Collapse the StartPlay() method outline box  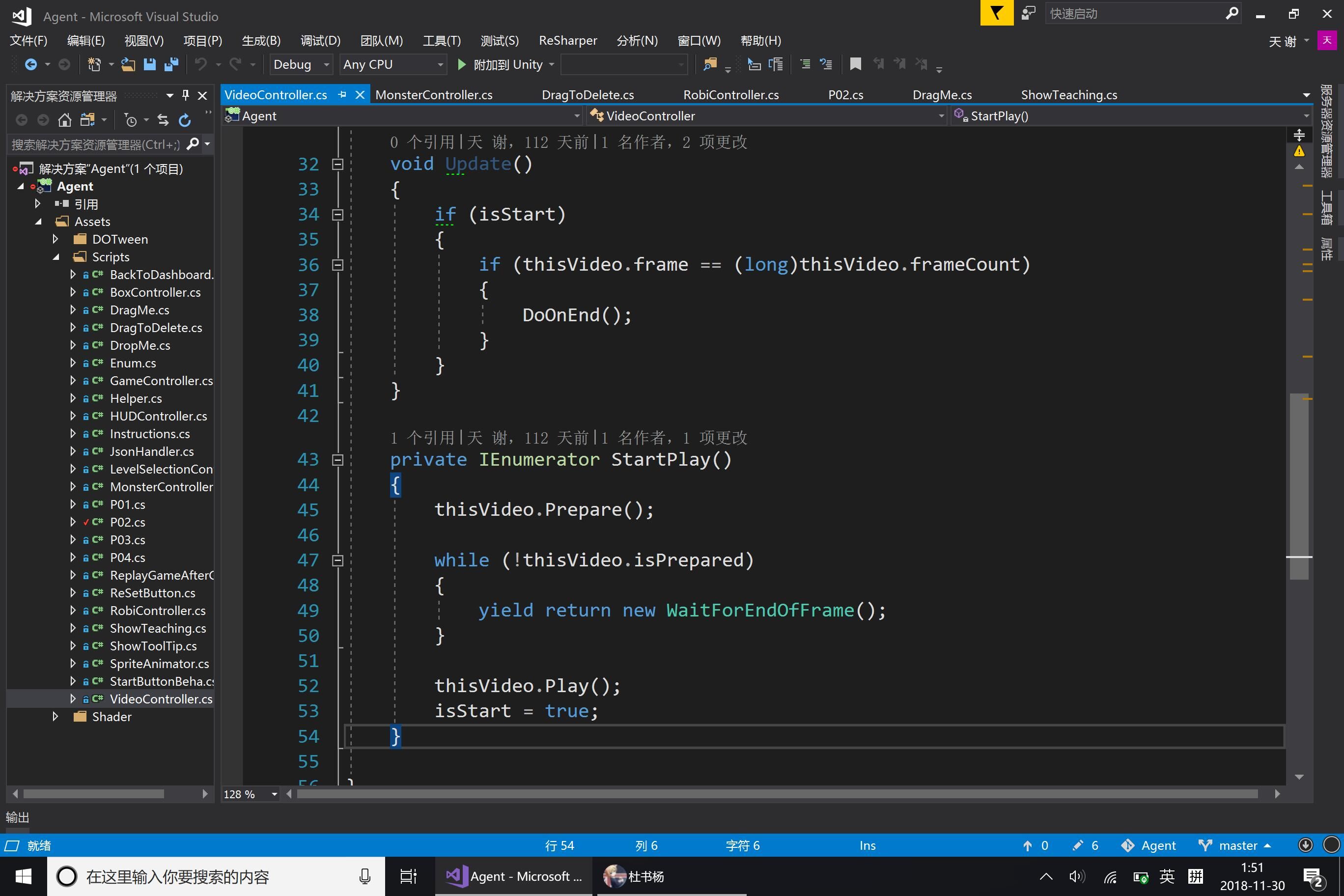pyautogui.click(x=337, y=460)
